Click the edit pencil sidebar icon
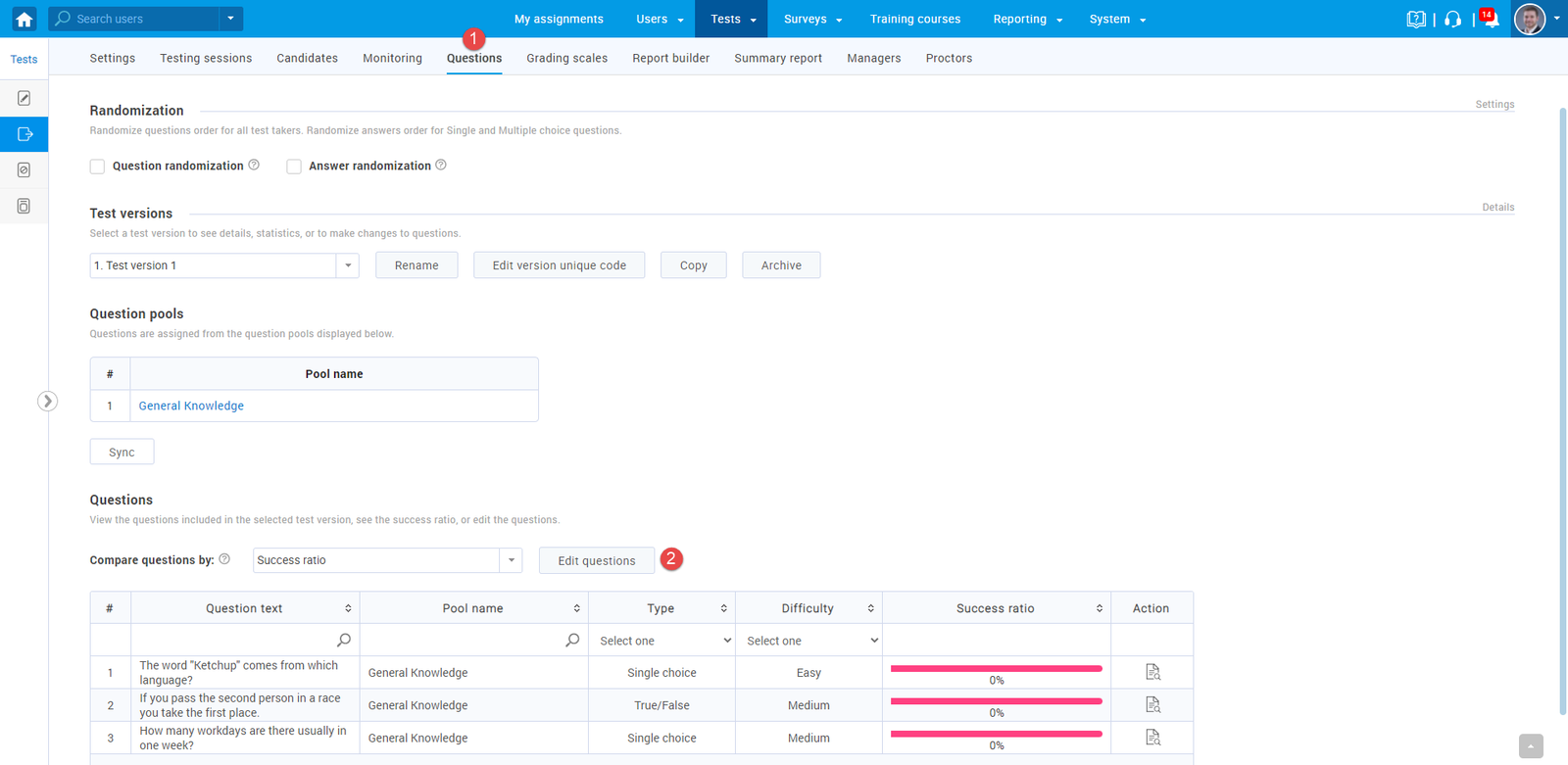 click(x=24, y=98)
